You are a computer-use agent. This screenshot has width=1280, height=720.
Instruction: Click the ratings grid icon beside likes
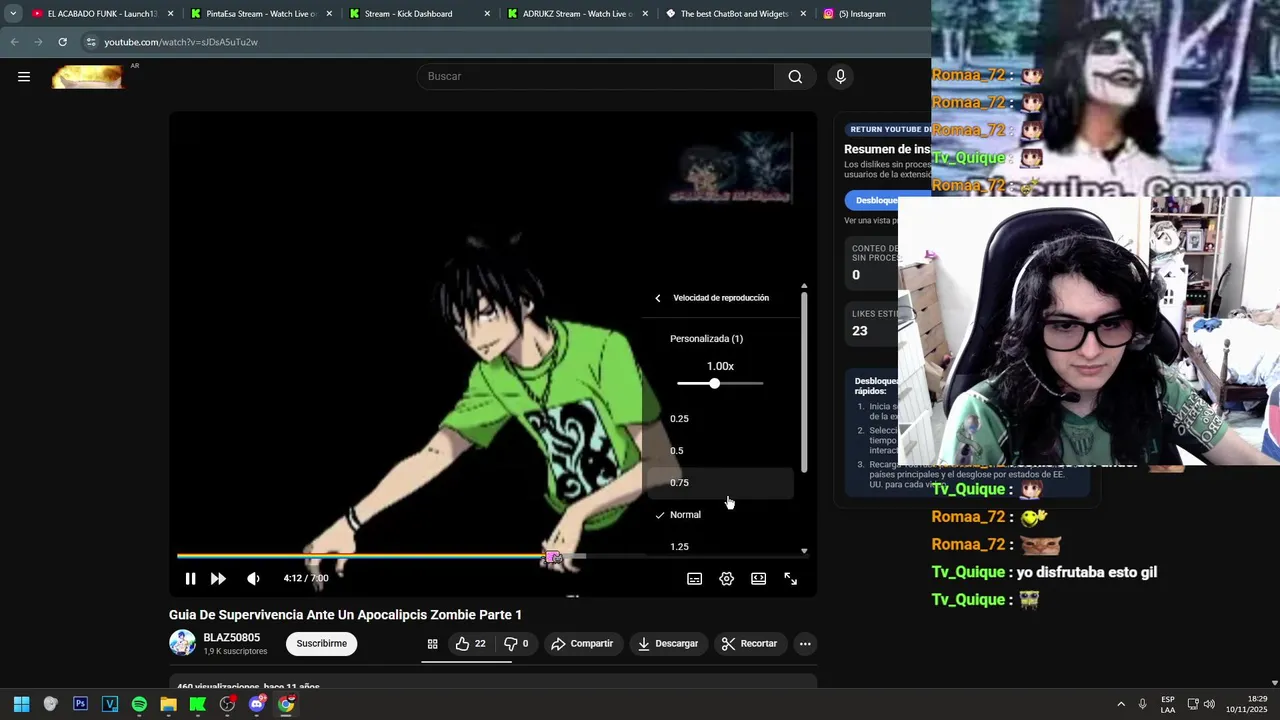pyautogui.click(x=432, y=644)
